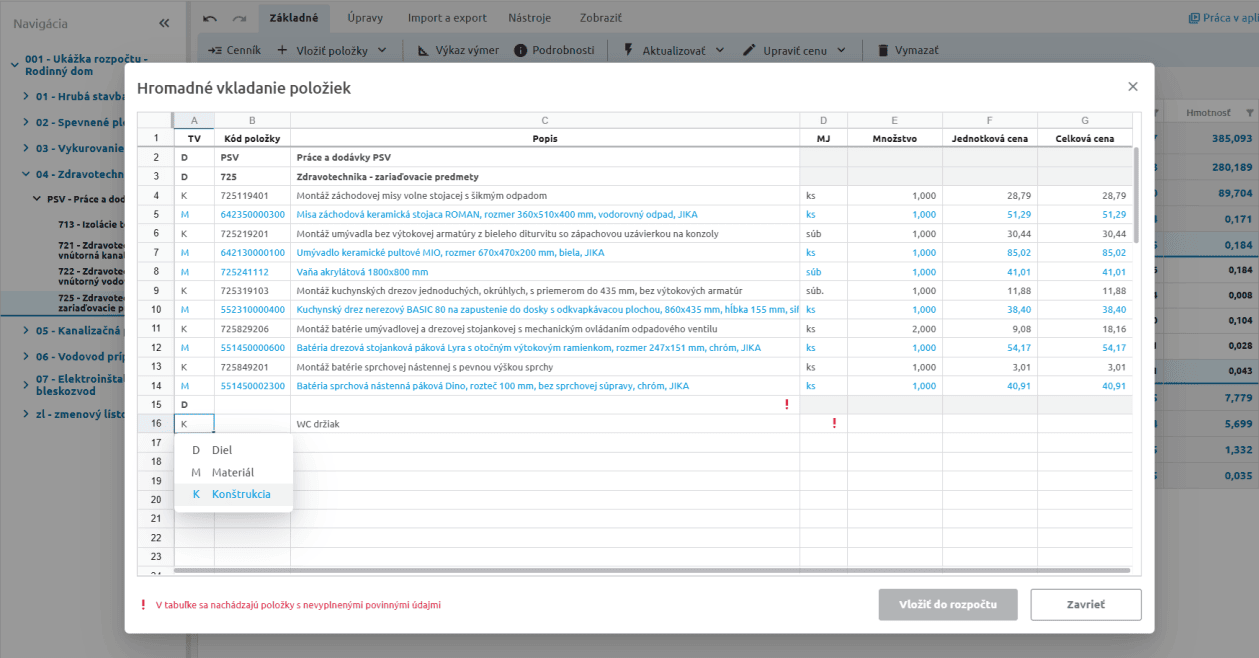Click code cell 642350000300

(x=252, y=215)
